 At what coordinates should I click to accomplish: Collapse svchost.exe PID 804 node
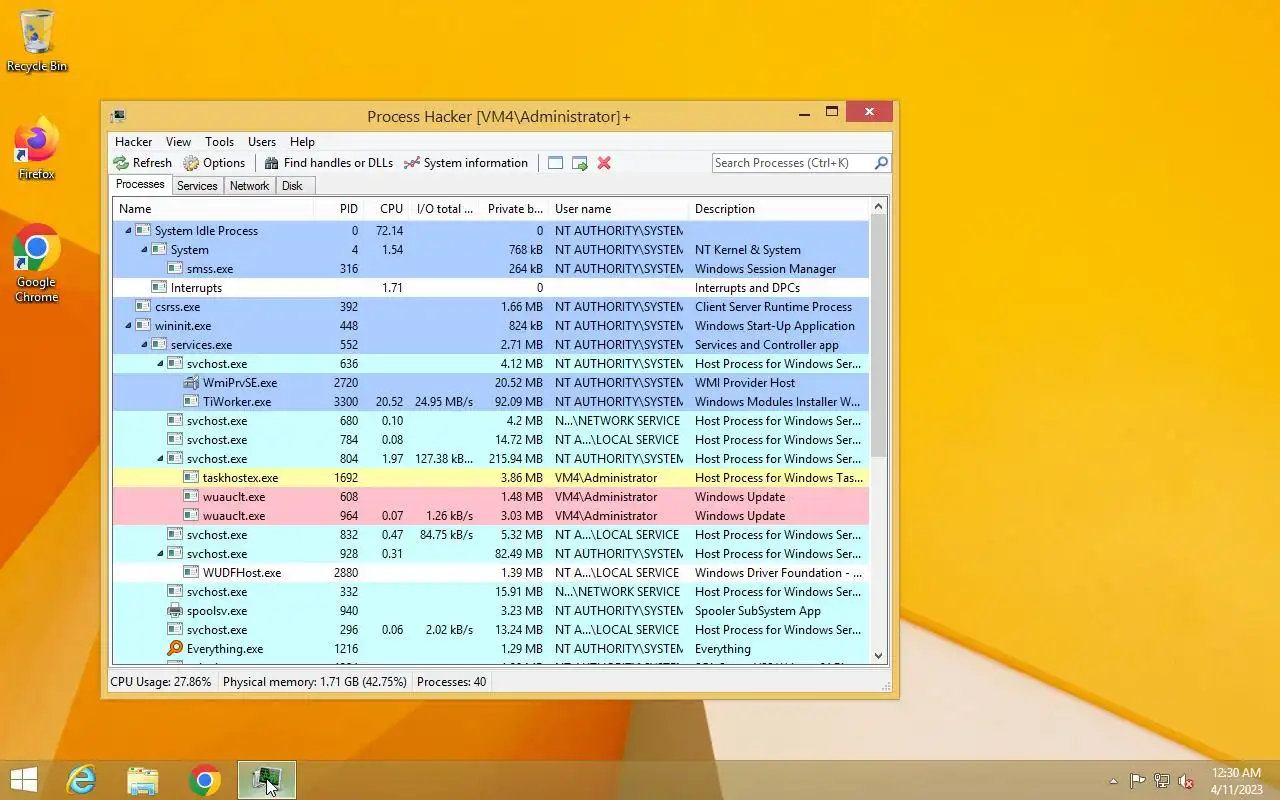(x=160, y=459)
